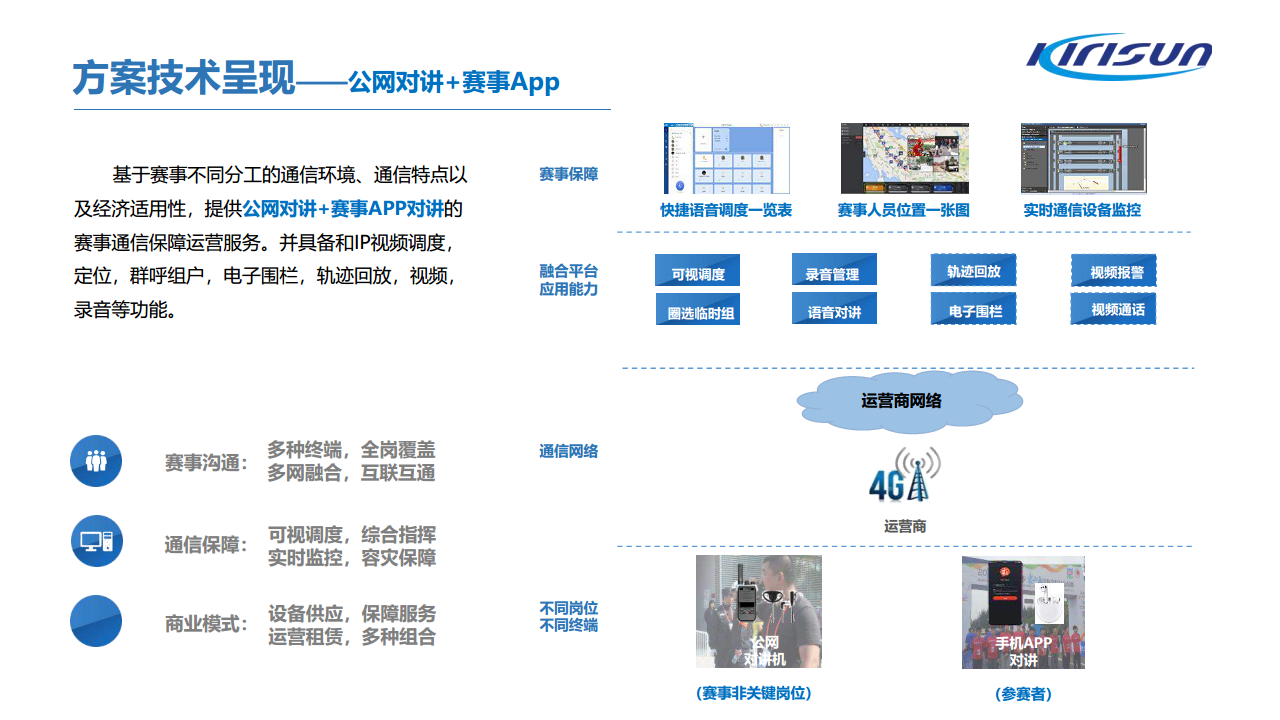Viewport: 1280px width, 720px height.
Task: Click the 圈选临时组 button
Action: tap(698, 311)
